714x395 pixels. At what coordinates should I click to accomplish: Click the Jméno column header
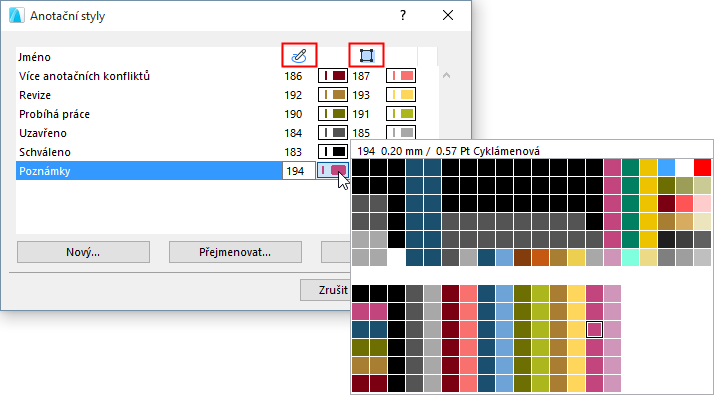point(35,57)
